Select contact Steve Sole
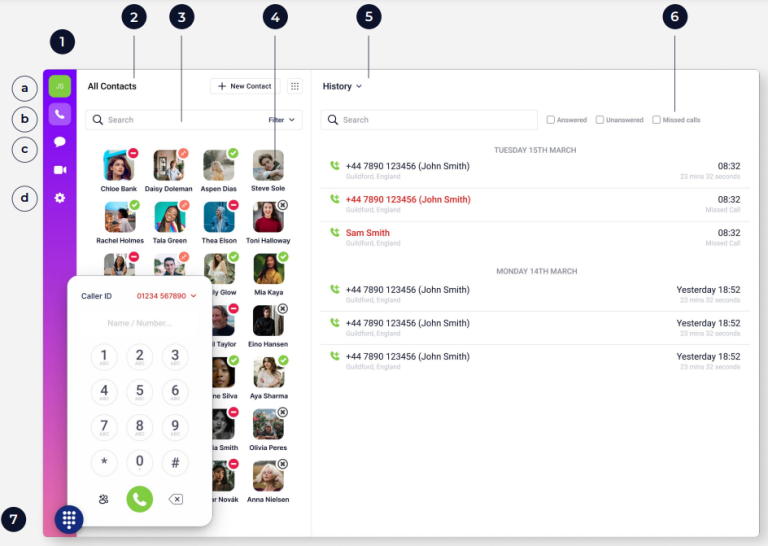 [268, 171]
